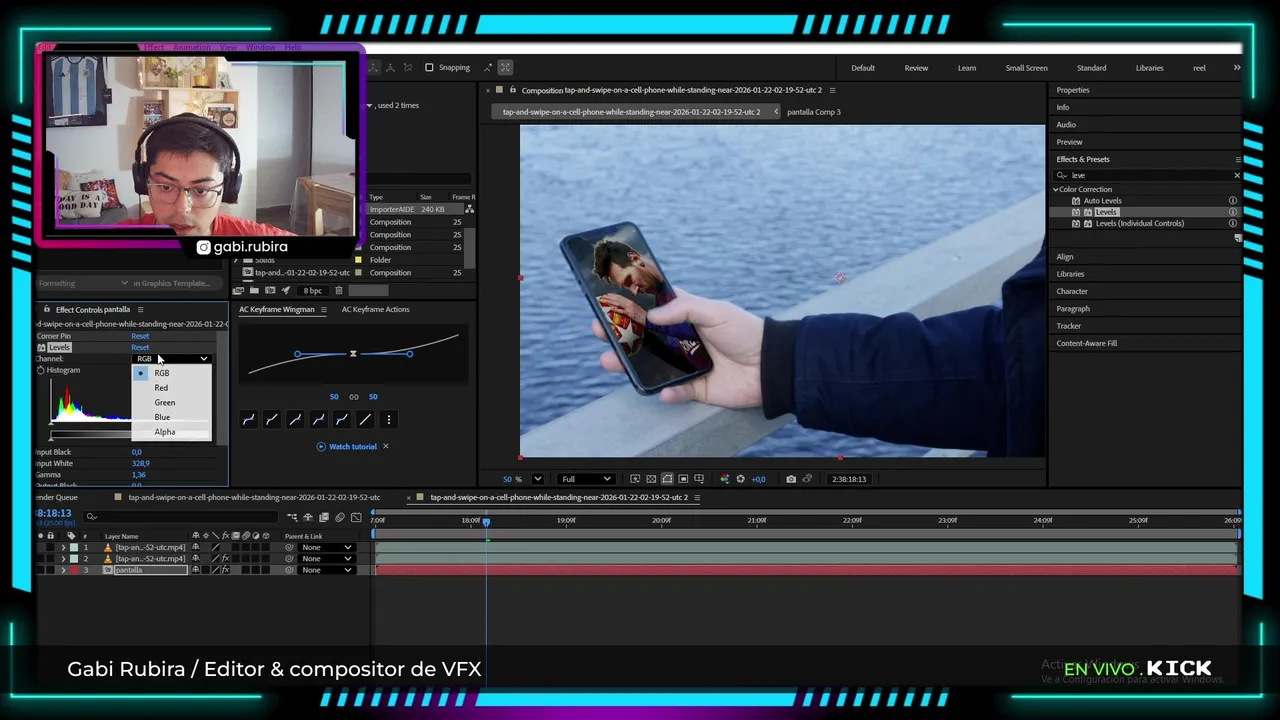
Task: Open the Content-Aware Fill panel
Action: (1087, 343)
